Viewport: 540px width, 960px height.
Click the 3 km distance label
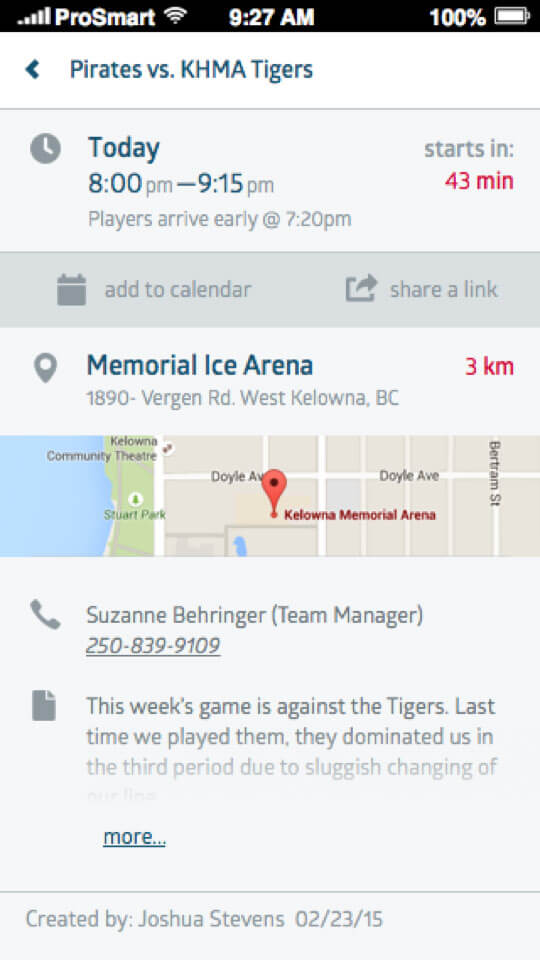489,367
